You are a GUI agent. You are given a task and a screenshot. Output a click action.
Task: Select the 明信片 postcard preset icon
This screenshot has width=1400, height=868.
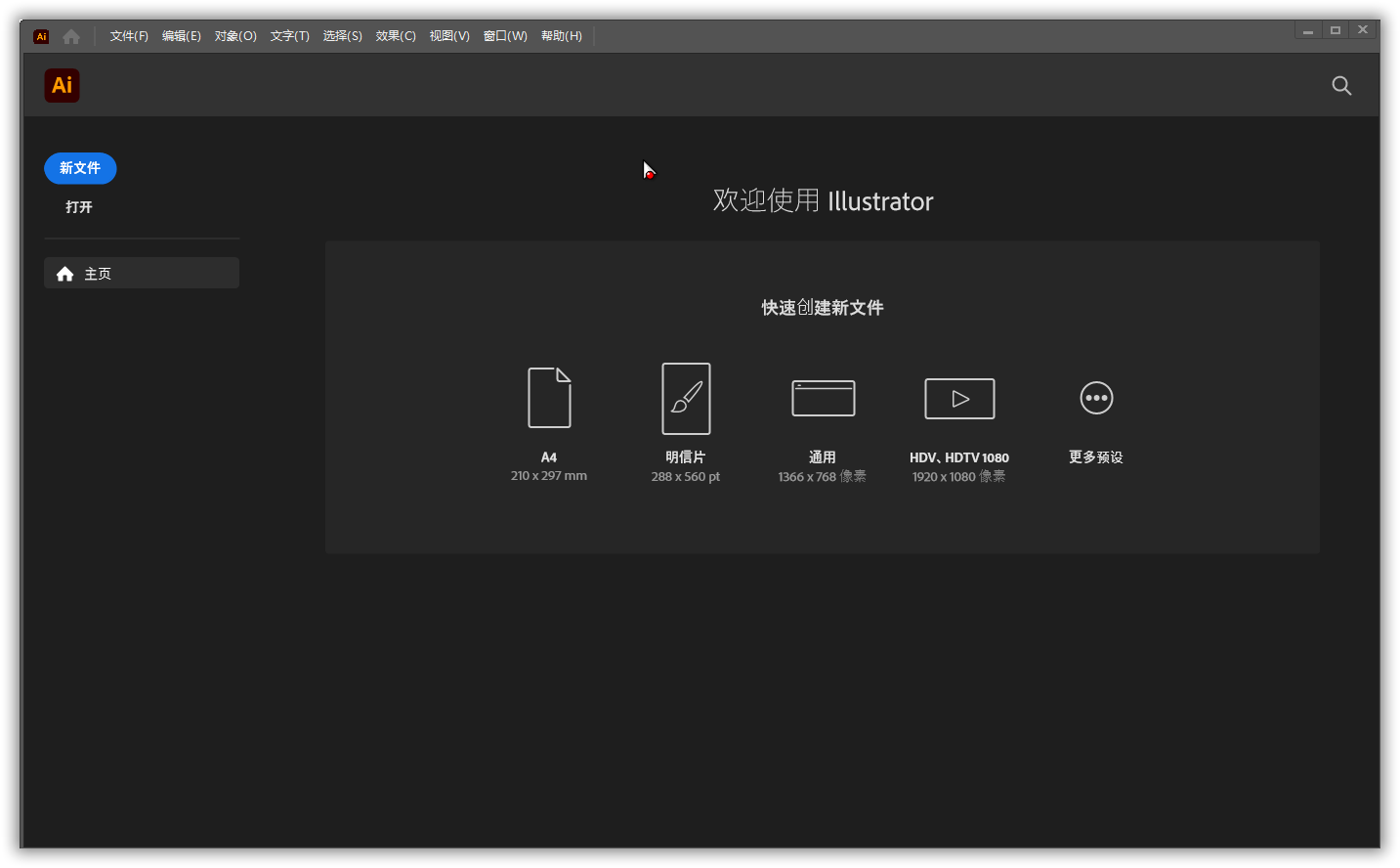click(x=686, y=399)
